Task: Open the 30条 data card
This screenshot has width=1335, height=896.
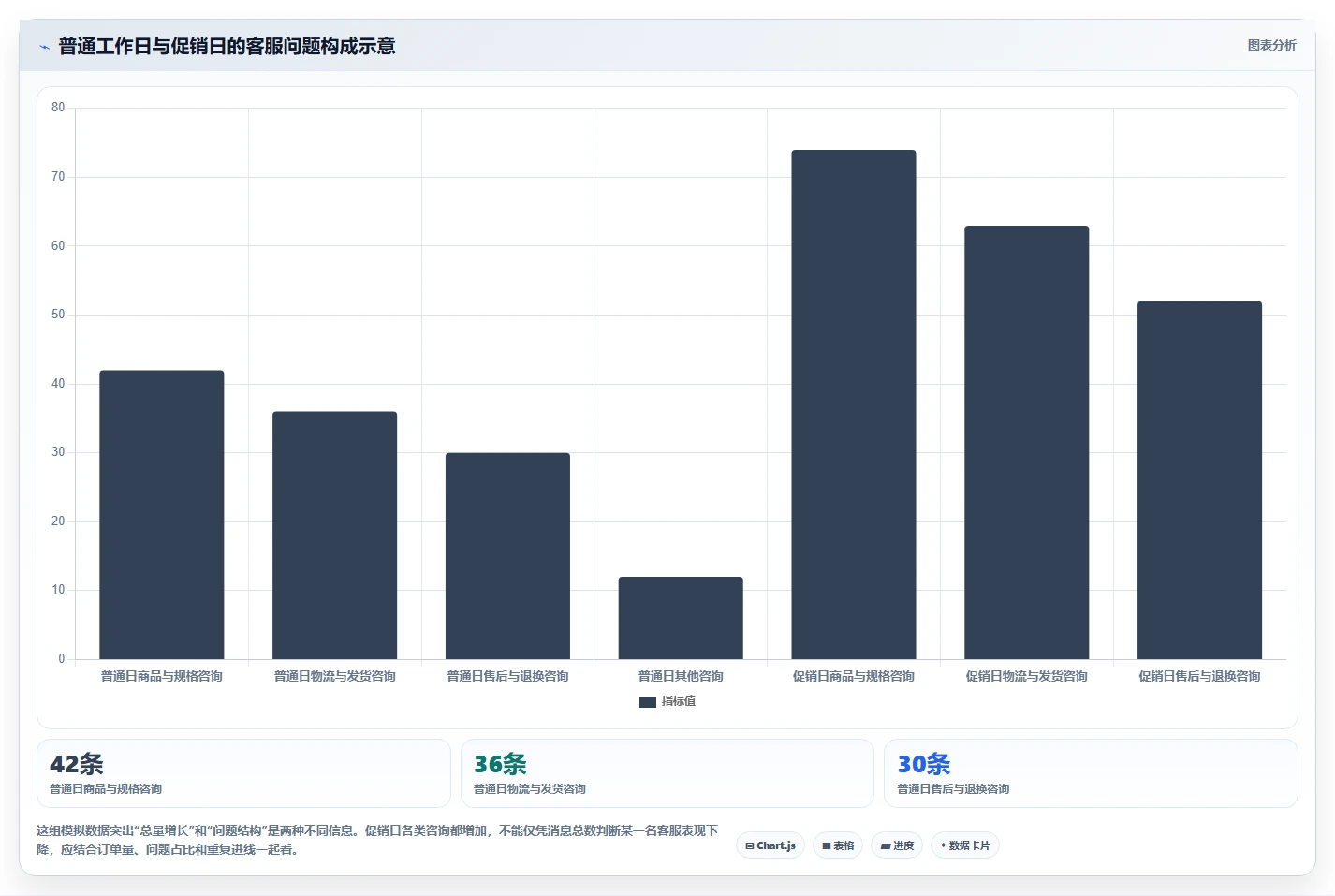Action: click(x=1091, y=773)
